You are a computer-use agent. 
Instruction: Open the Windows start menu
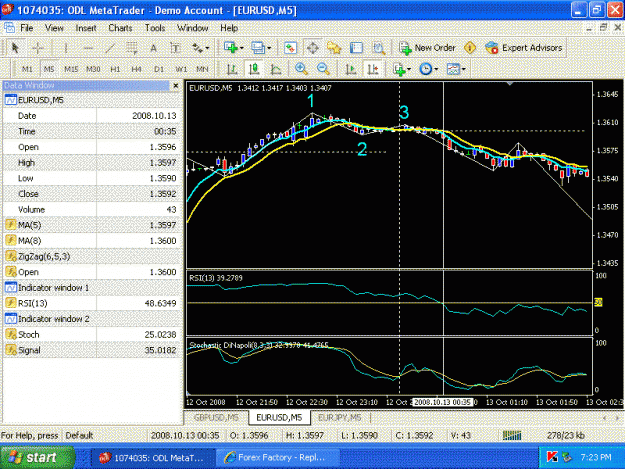(37, 458)
